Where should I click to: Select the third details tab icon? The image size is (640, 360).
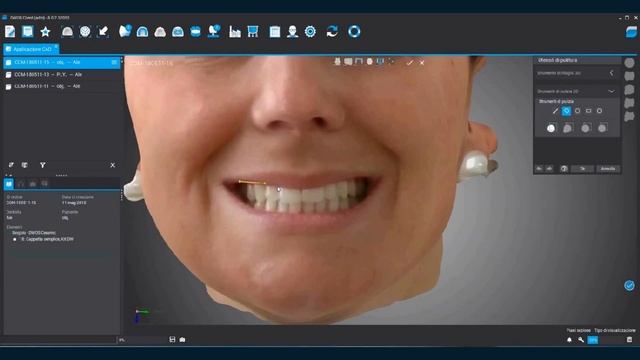[x=33, y=184]
